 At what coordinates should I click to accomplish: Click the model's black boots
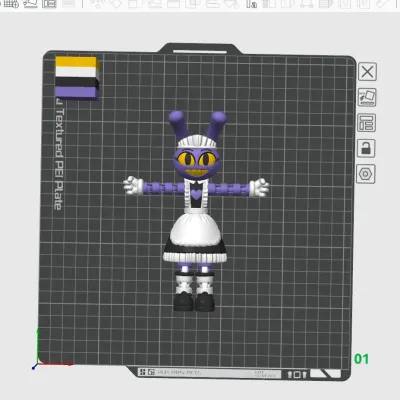(x=194, y=302)
